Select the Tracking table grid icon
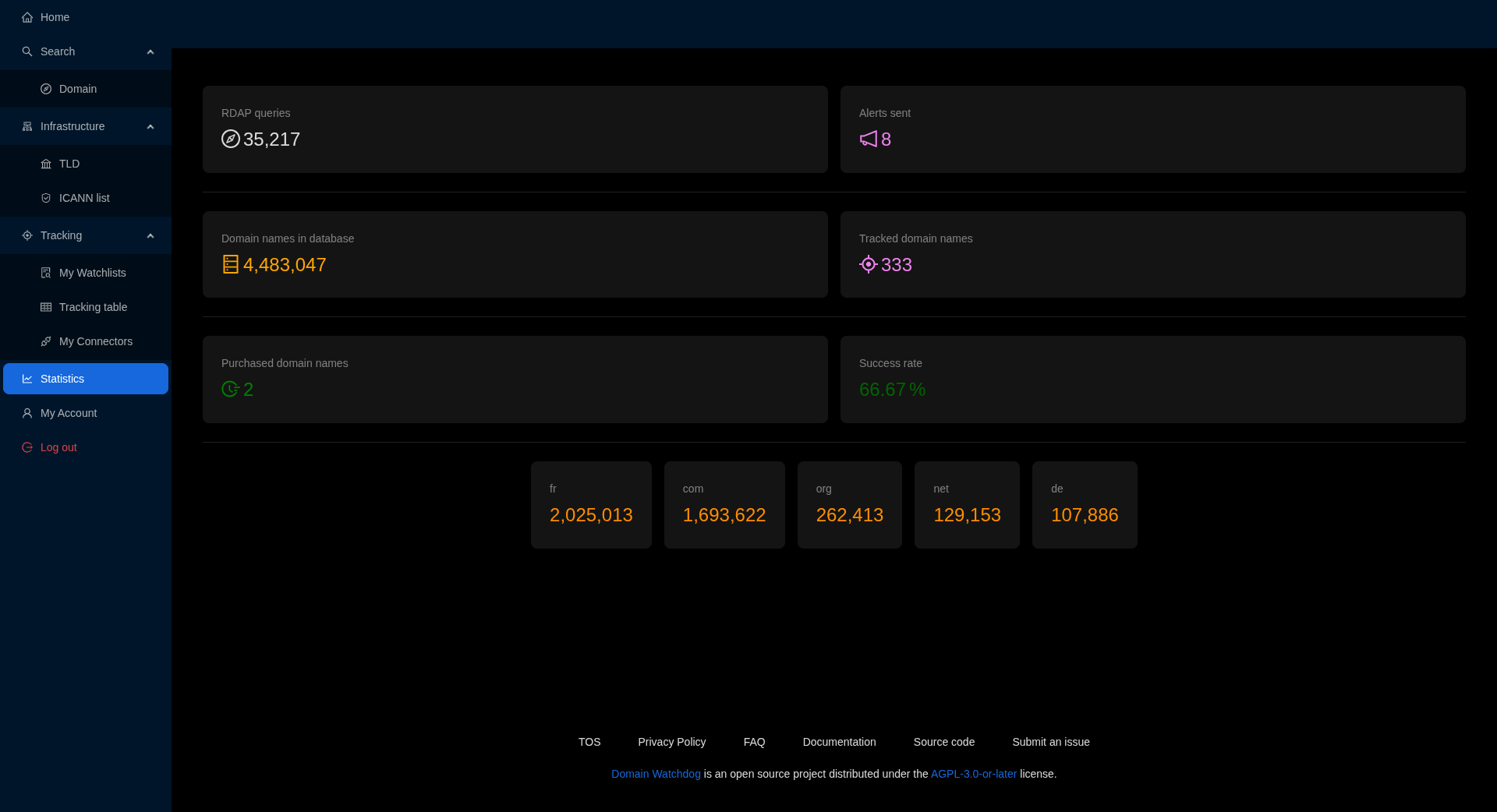Screen dimensions: 1497x812 click(46, 307)
